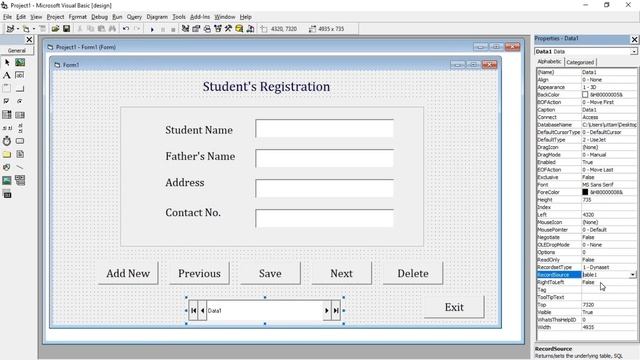Select the Timer control tool
This screenshot has width=640, height=360.
7,141
